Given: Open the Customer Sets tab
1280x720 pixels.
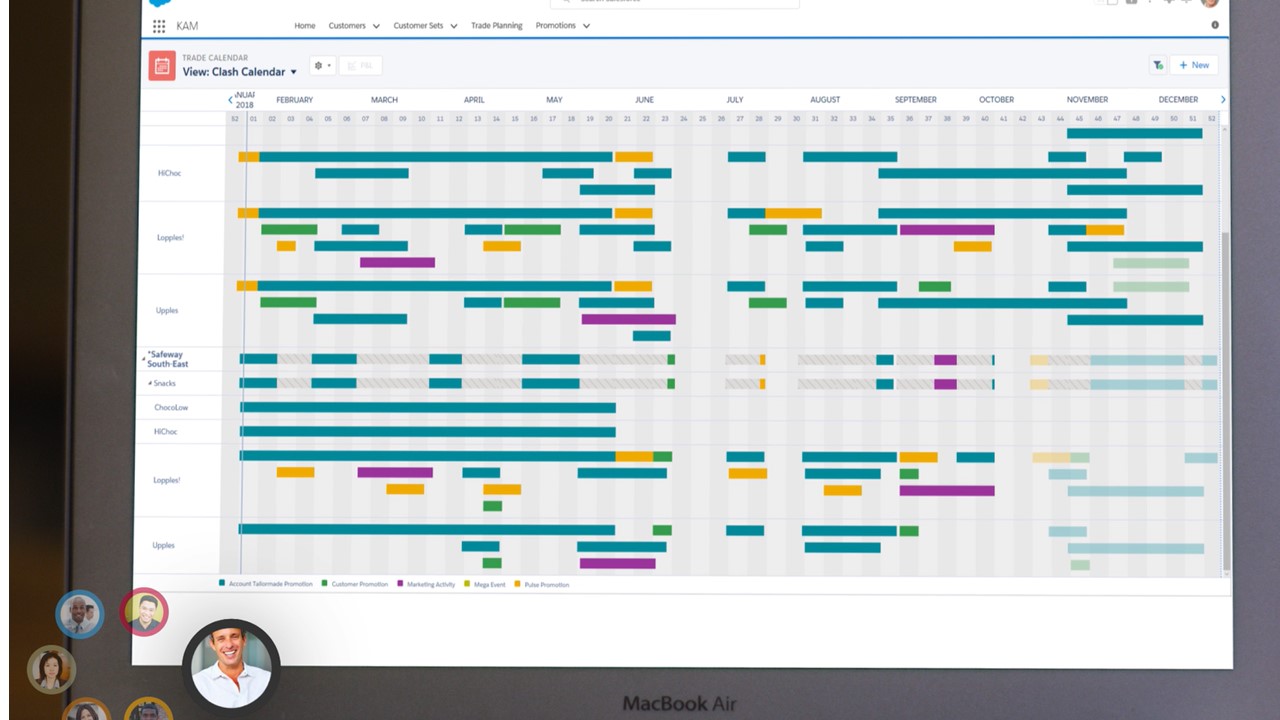Looking at the screenshot, I should (x=418, y=26).
